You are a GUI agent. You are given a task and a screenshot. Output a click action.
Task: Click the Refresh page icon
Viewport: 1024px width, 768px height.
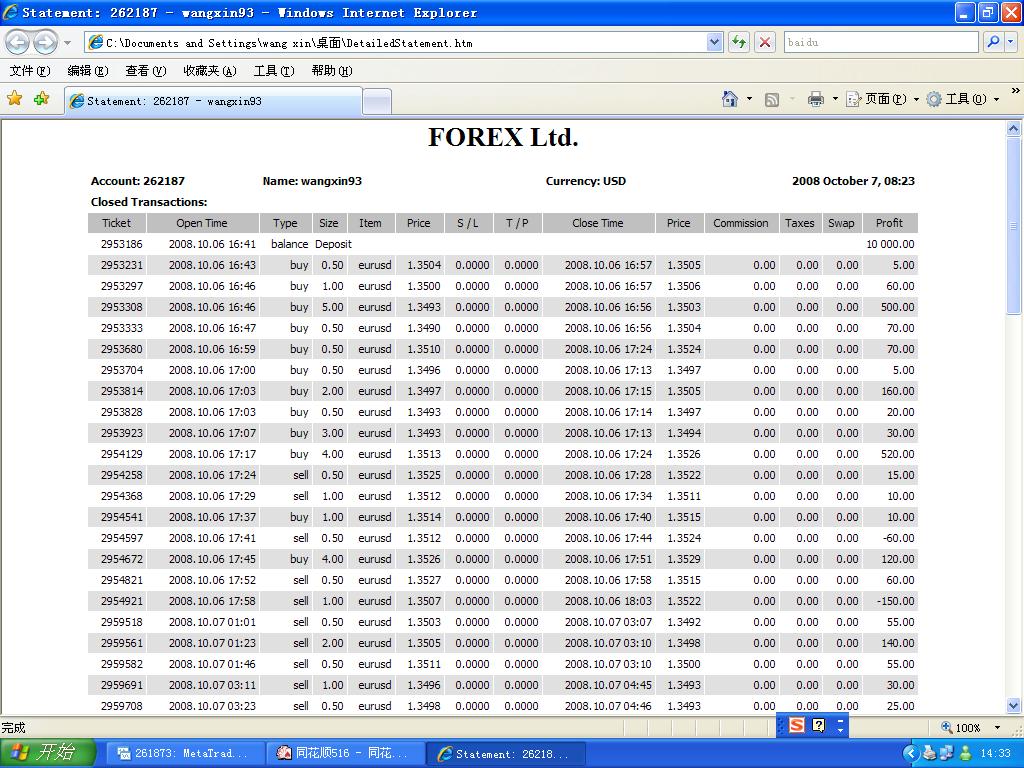[x=739, y=42]
